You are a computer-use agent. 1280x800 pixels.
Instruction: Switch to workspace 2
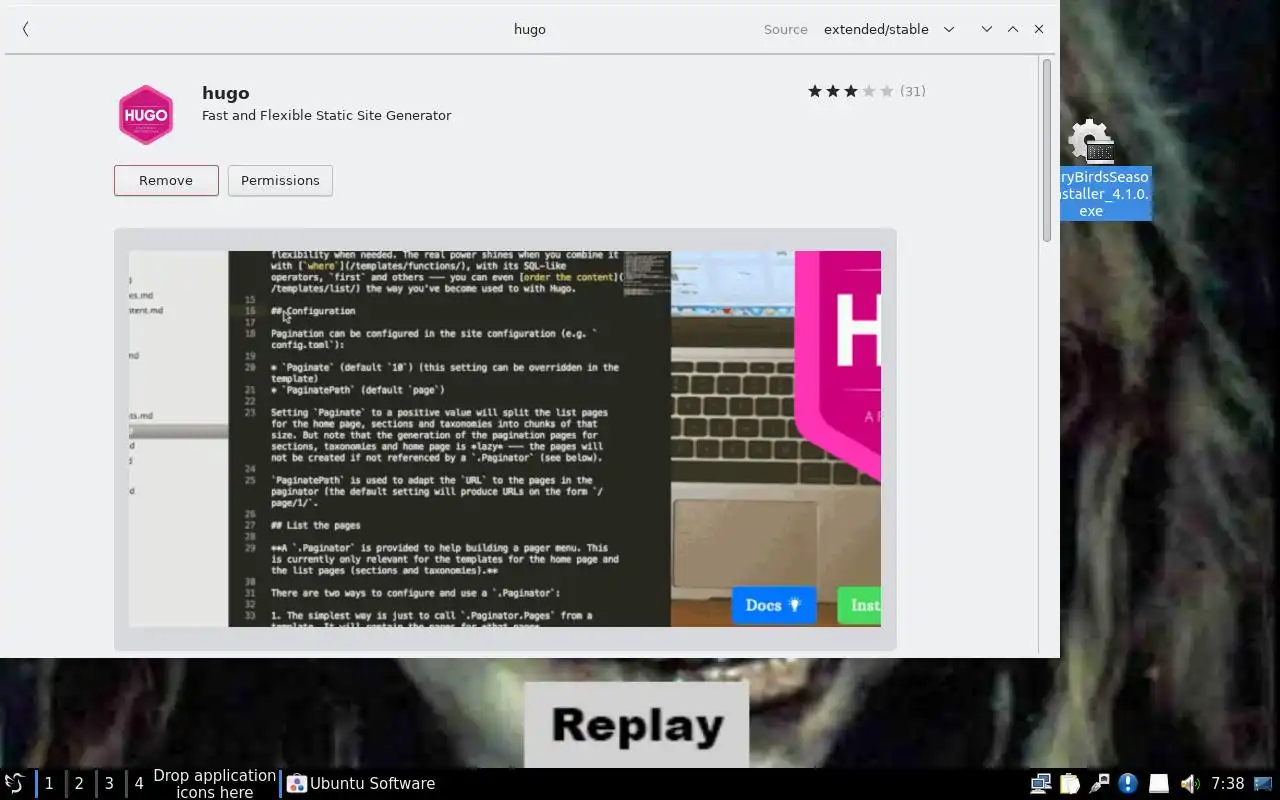pyautogui.click(x=79, y=783)
